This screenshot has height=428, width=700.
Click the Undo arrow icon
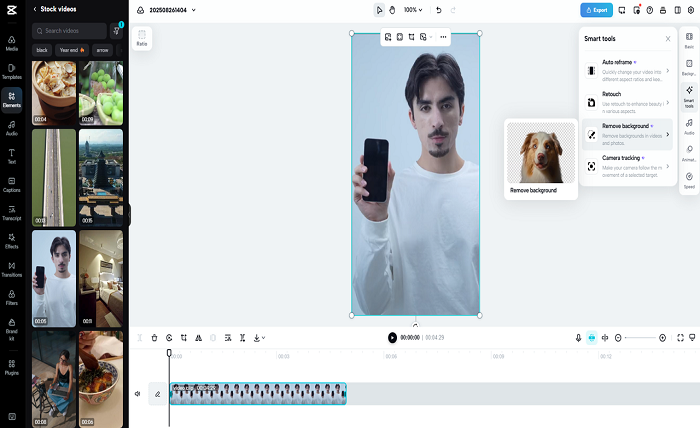tap(438, 10)
